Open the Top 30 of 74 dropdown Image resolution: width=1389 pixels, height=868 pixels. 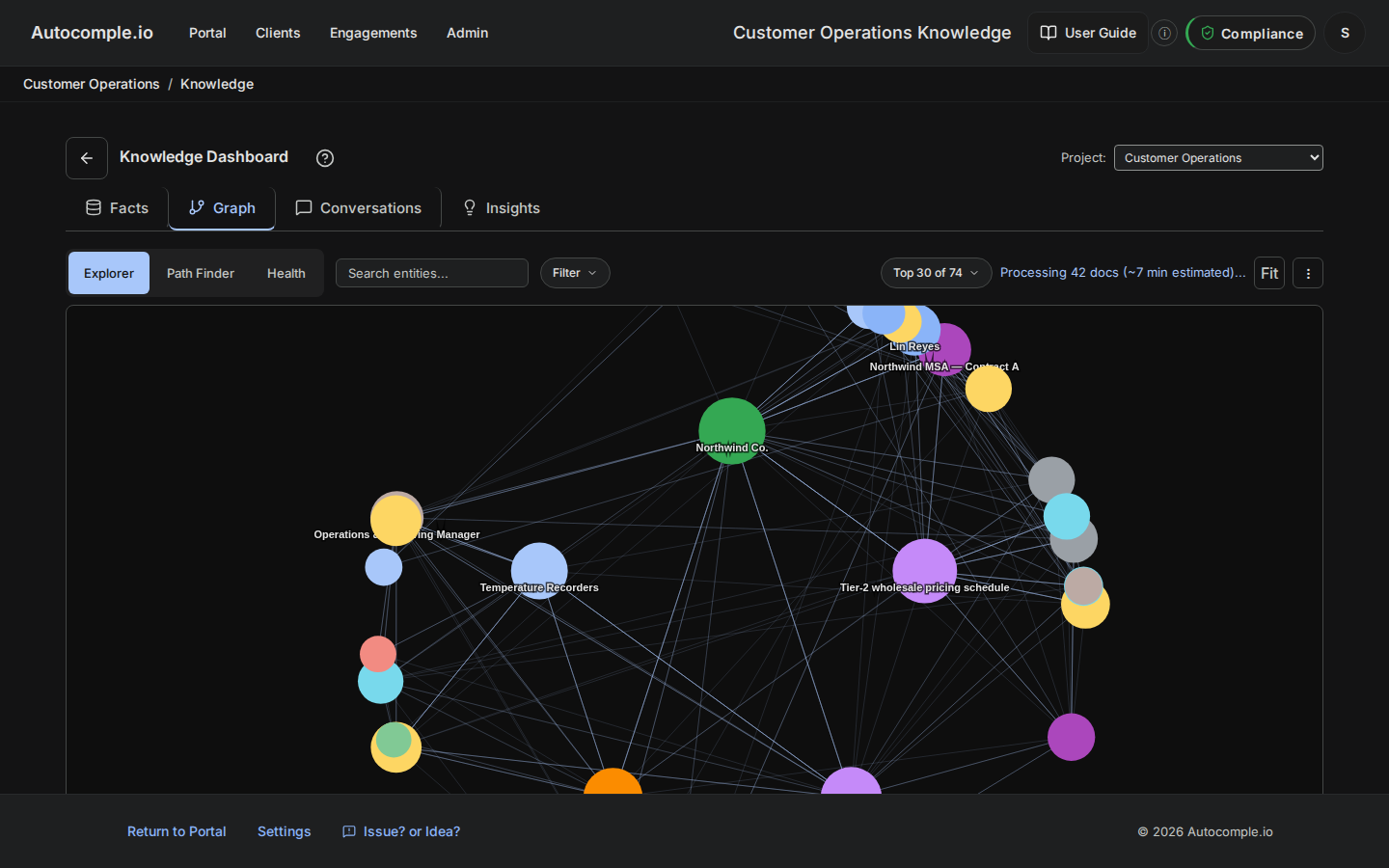(937, 273)
